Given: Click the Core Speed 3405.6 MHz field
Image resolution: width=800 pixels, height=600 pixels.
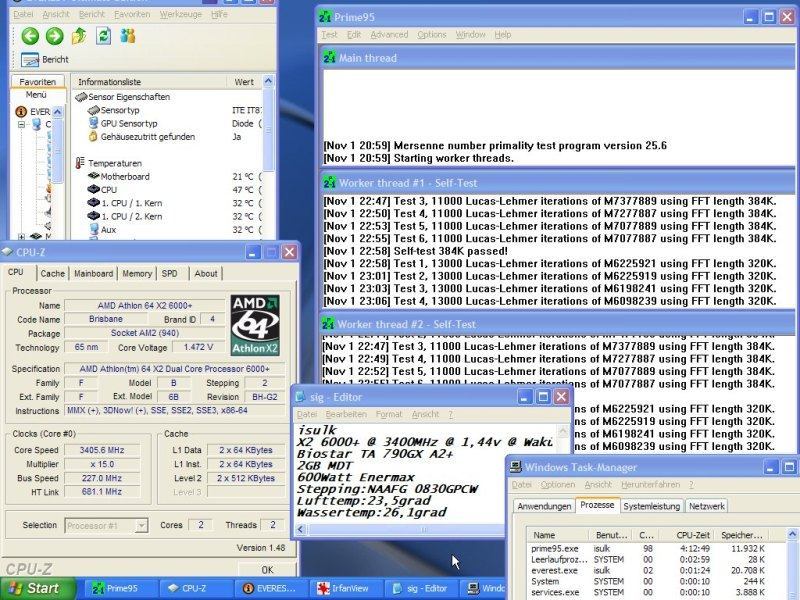Looking at the screenshot, I should click(x=102, y=450).
